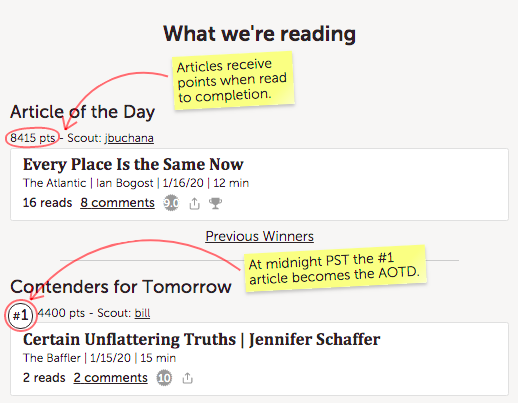This screenshot has width=518, height=403.
Task: Open the Previous Winners link
Action: [x=259, y=236]
